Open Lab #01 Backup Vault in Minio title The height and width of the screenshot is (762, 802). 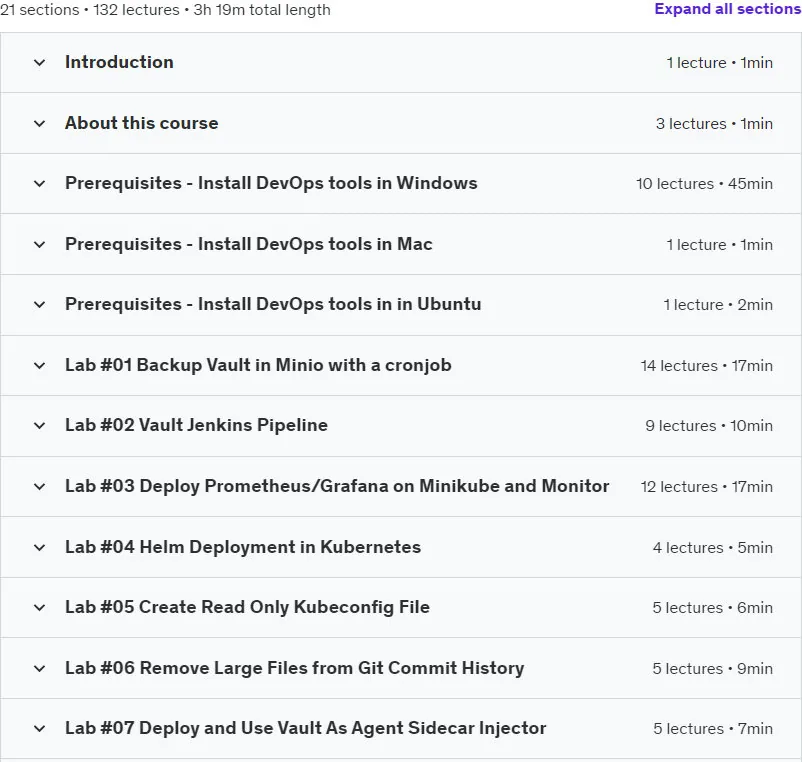(258, 365)
